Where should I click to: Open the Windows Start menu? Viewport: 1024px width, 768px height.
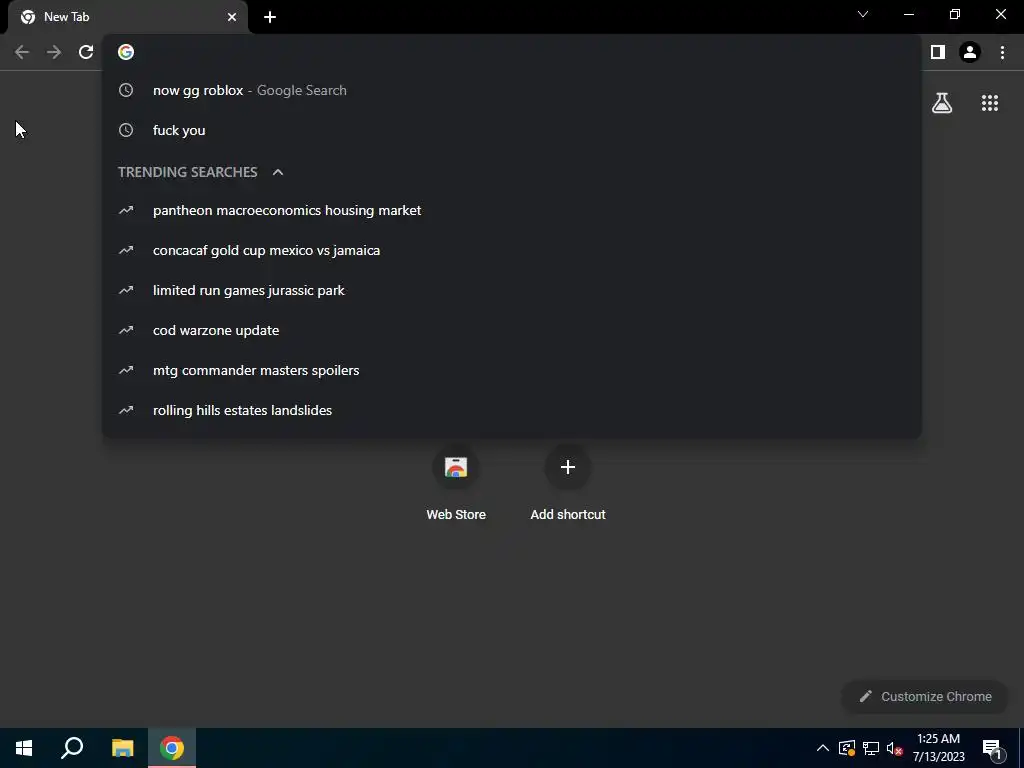coord(24,748)
